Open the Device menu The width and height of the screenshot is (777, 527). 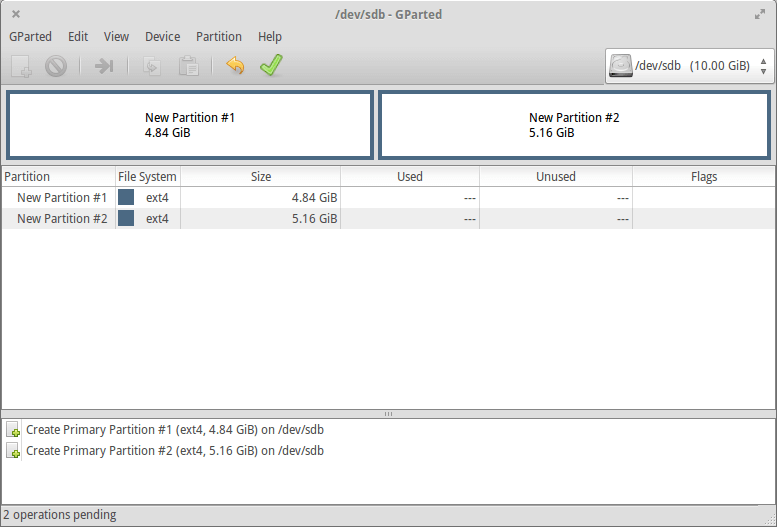[162, 37]
